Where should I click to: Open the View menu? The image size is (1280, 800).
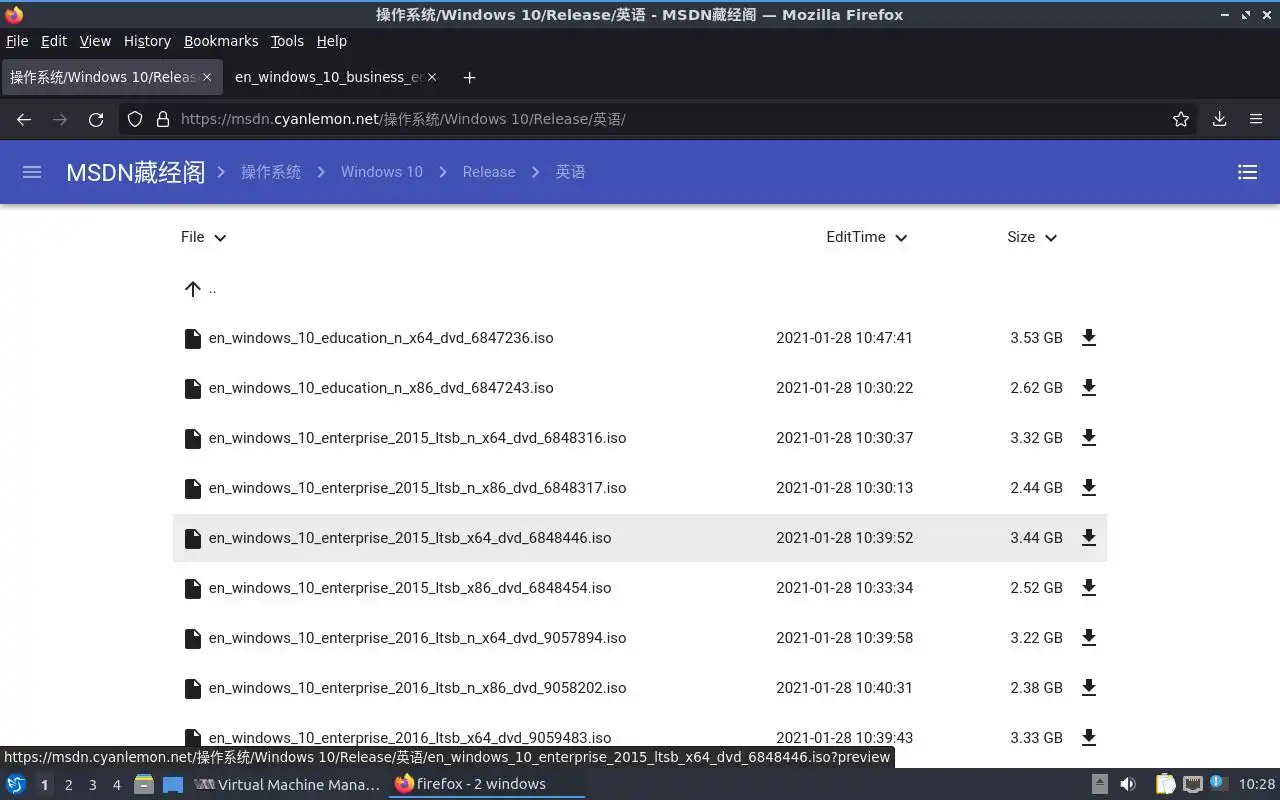click(x=95, y=41)
